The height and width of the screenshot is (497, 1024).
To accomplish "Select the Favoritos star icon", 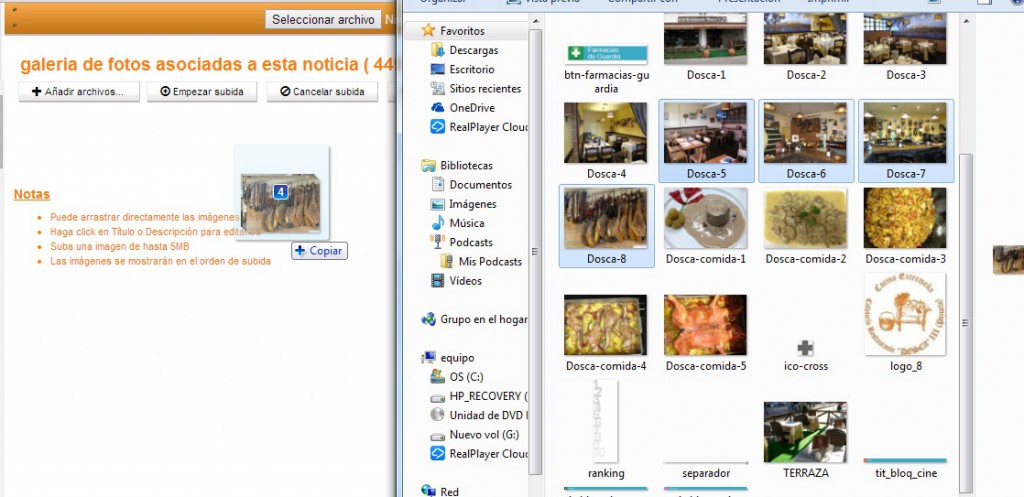I will pos(428,31).
